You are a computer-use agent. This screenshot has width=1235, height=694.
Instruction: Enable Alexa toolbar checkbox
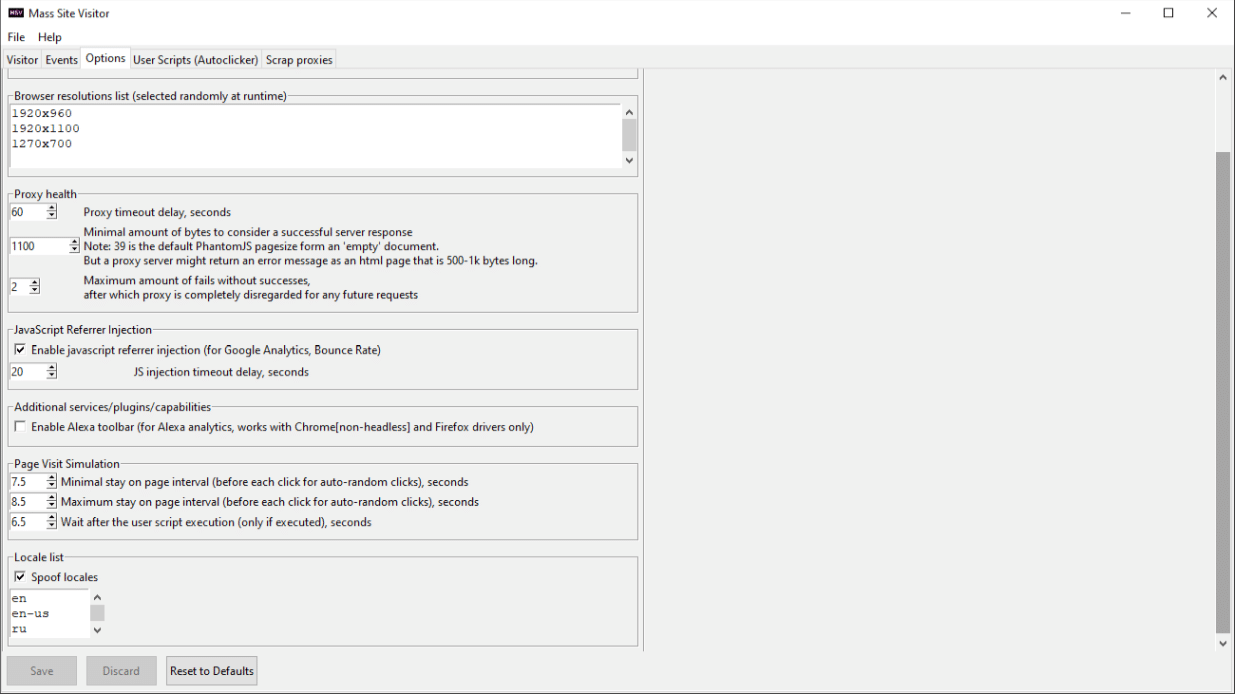[x=20, y=427]
